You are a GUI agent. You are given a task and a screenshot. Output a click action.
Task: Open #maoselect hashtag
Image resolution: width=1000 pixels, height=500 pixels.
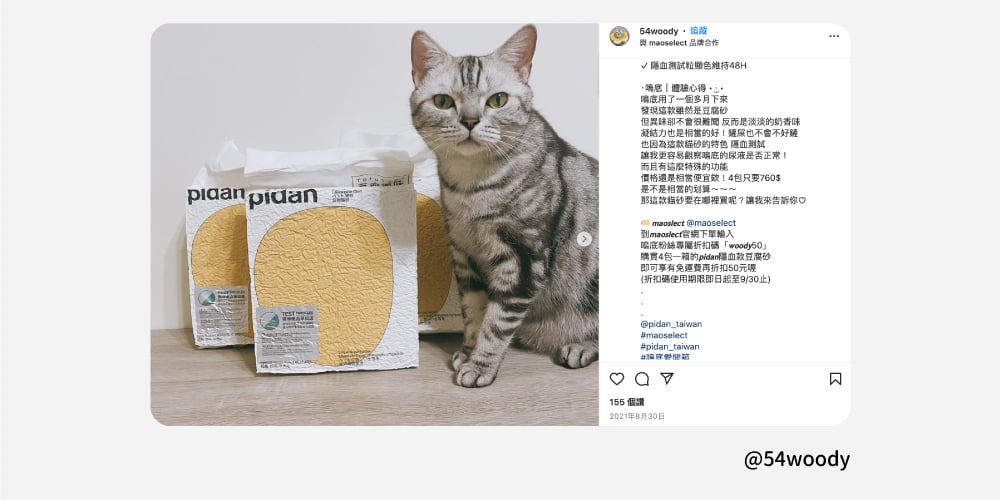tap(664, 335)
